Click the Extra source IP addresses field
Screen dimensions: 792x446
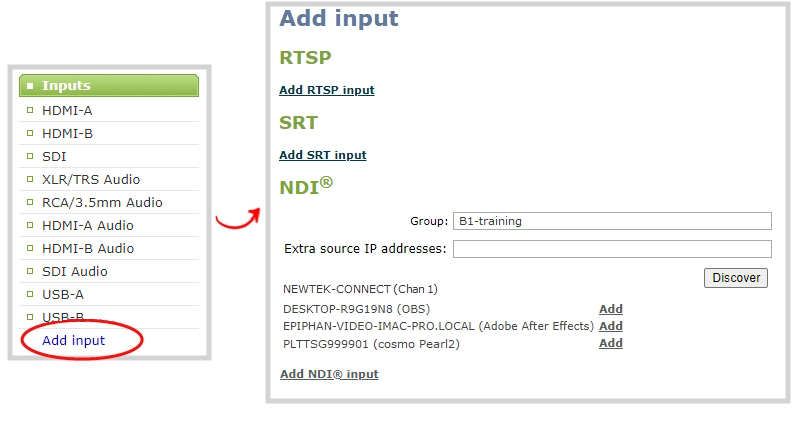coord(612,249)
